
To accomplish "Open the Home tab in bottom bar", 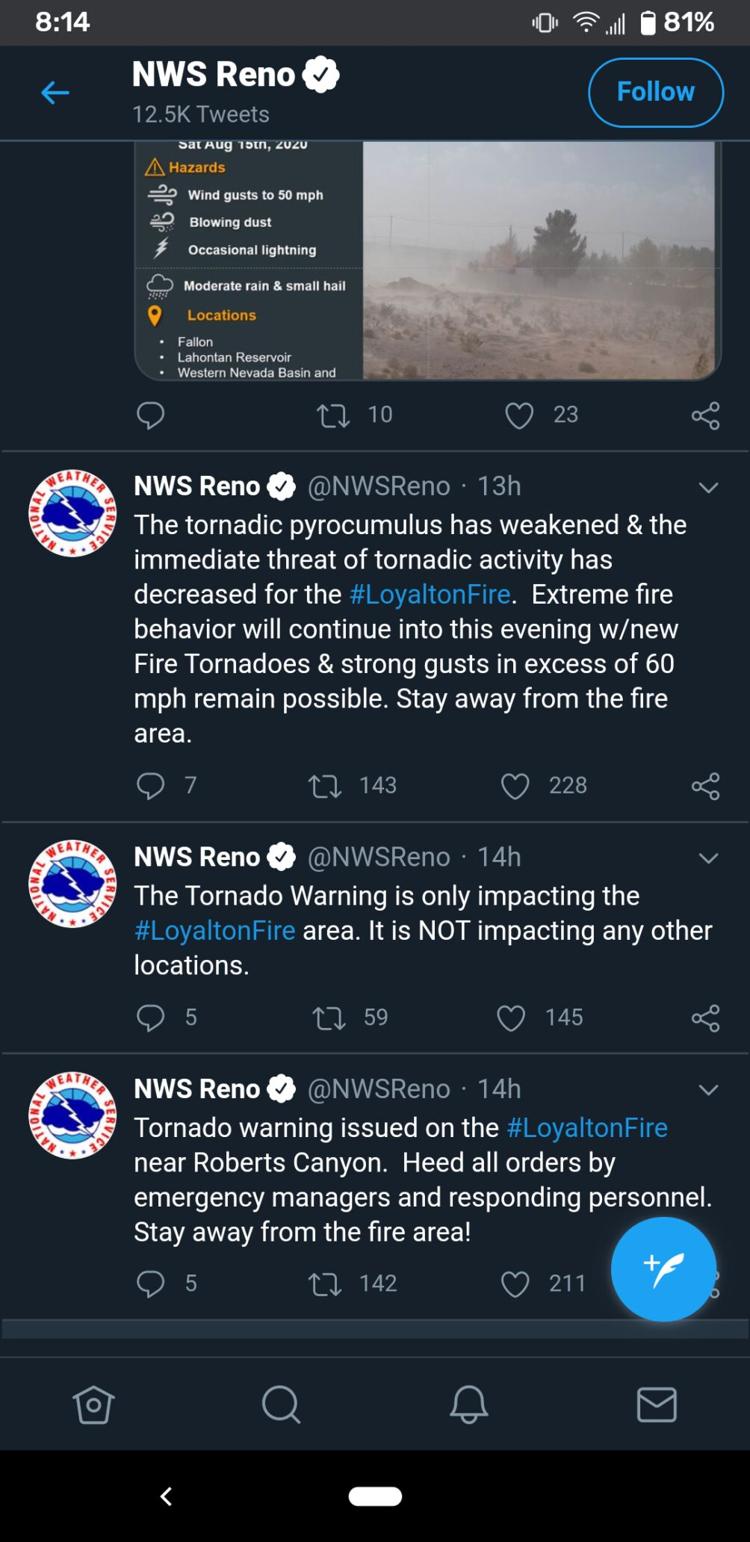I will tap(94, 1405).
